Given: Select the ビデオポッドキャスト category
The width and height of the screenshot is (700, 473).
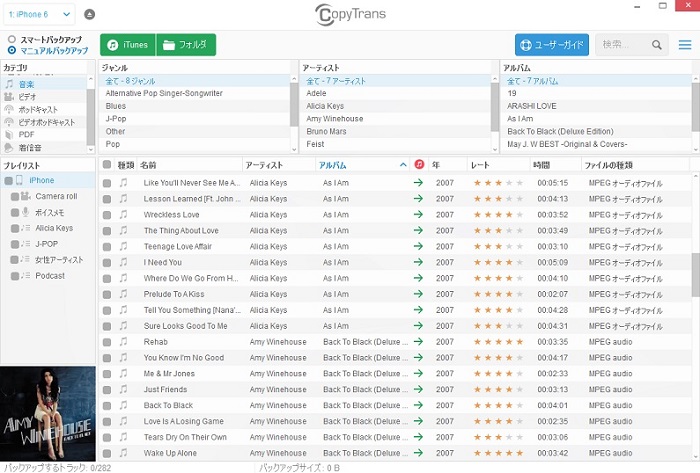Looking at the screenshot, I should click(44, 122).
